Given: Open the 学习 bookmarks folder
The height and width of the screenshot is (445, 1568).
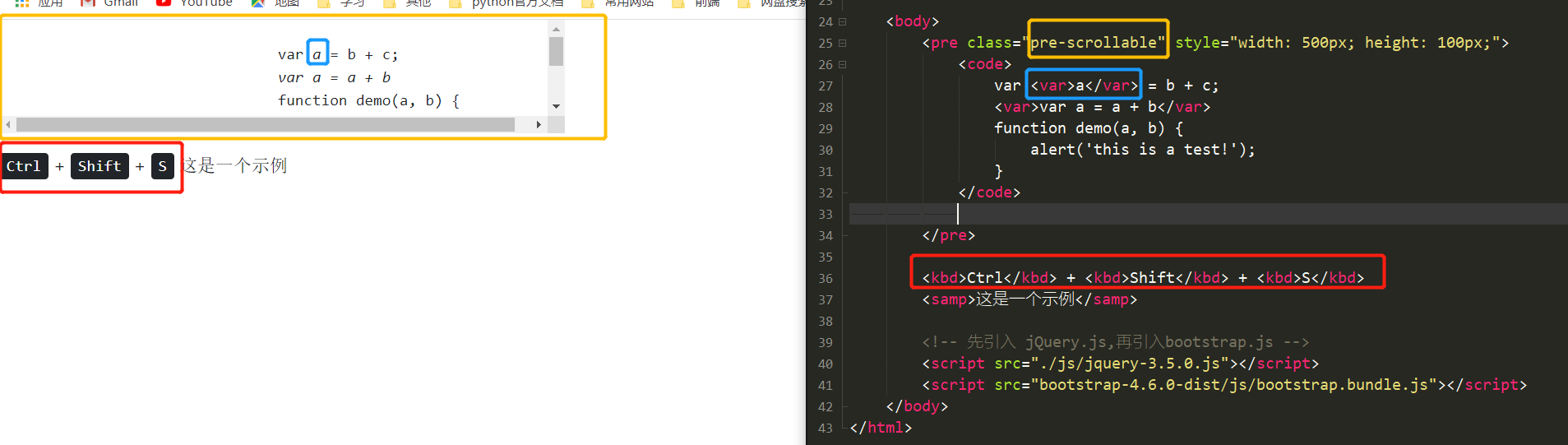Looking at the screenshot, I should pos(342,3).
